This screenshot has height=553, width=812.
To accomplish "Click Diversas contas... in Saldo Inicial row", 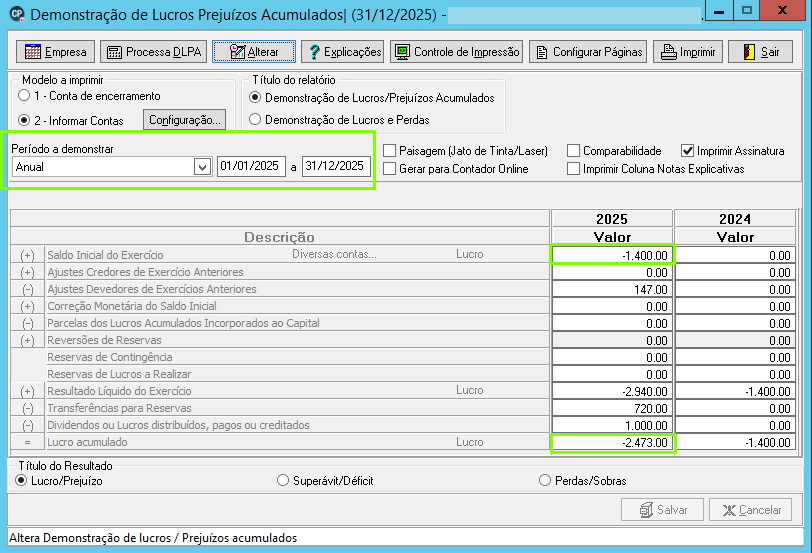I will [x=334, y=254].
